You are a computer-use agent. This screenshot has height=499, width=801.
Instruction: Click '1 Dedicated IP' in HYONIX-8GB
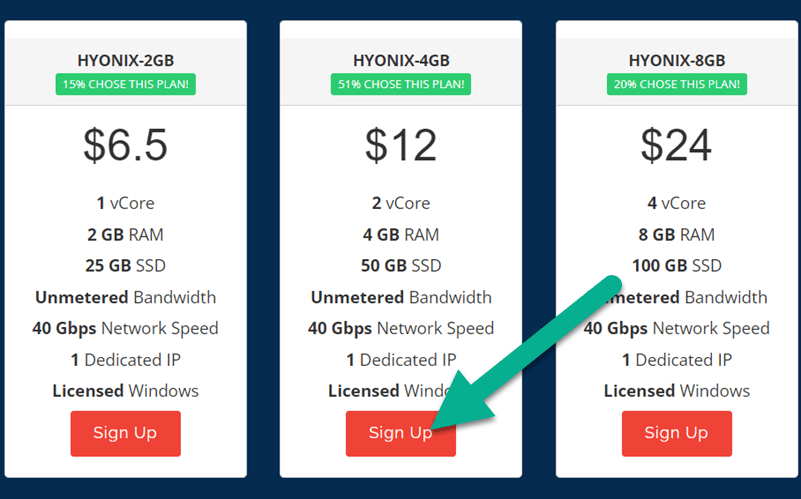click(676, 360)
